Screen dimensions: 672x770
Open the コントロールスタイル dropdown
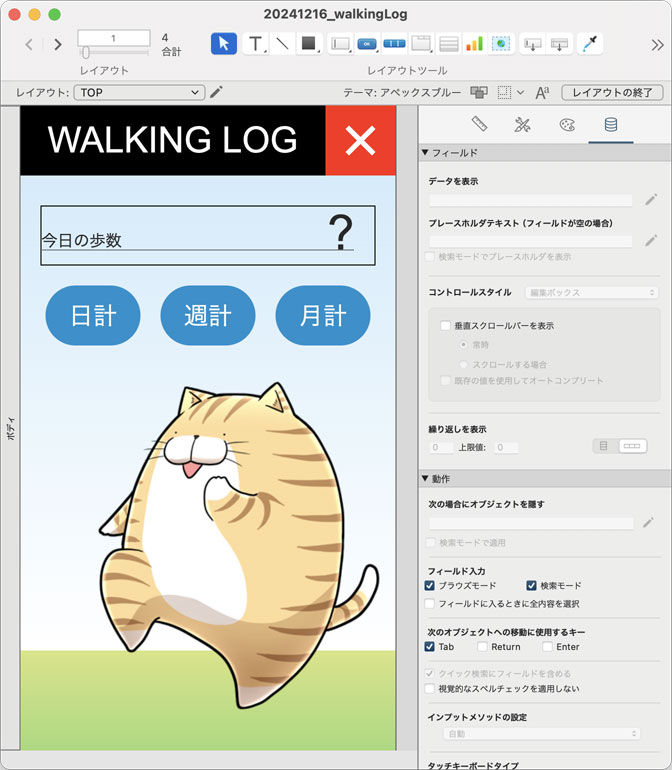tap(592, 292)
